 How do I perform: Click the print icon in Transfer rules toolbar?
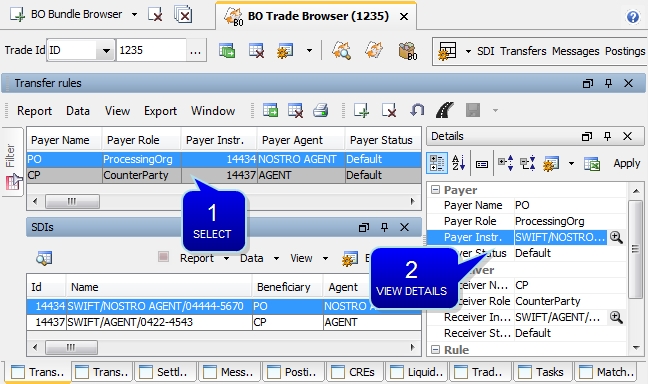320,110
